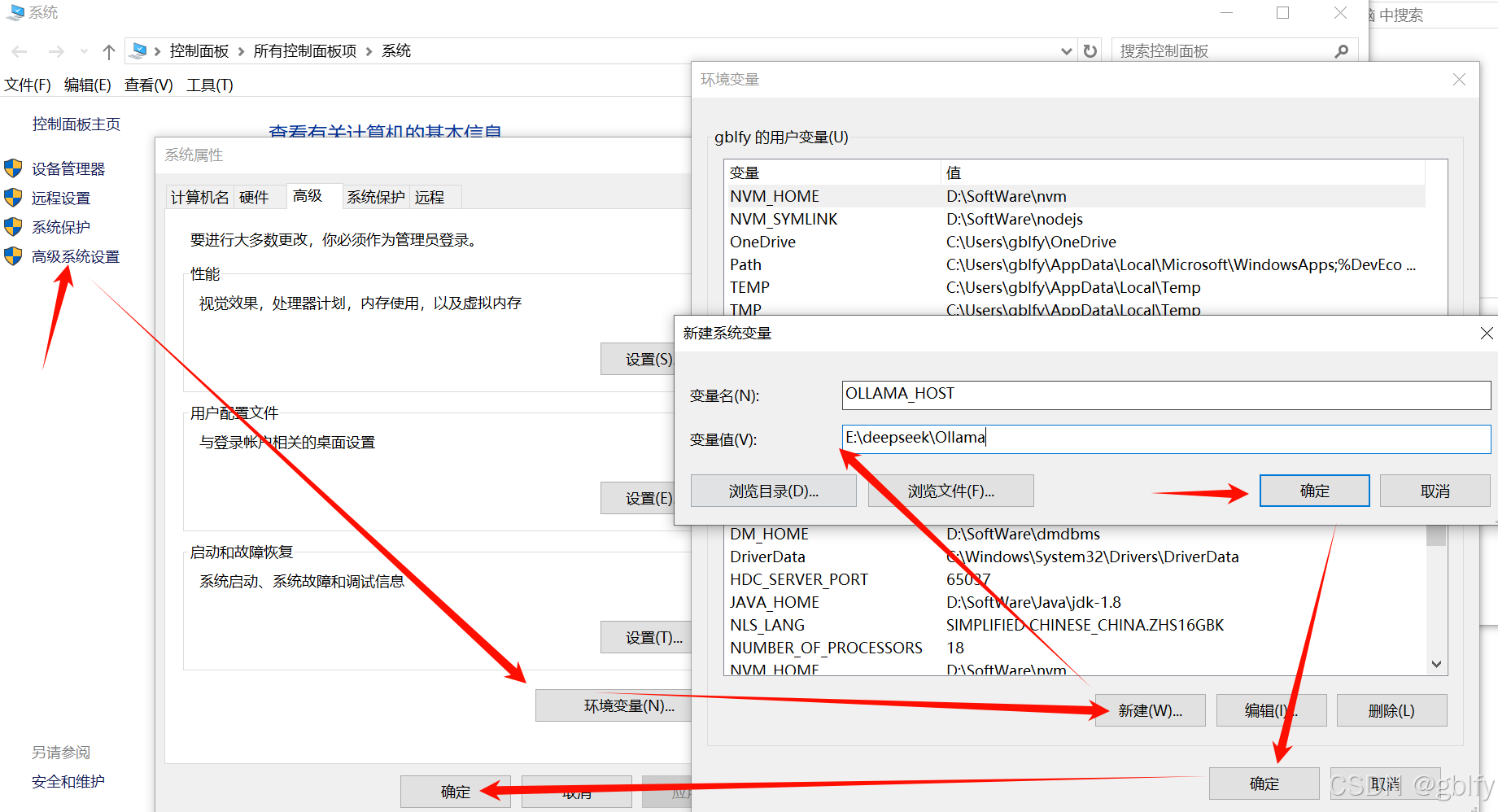Click the shield icon next to 系统保护
The image size is (1498, 812).
coord(13,227)
